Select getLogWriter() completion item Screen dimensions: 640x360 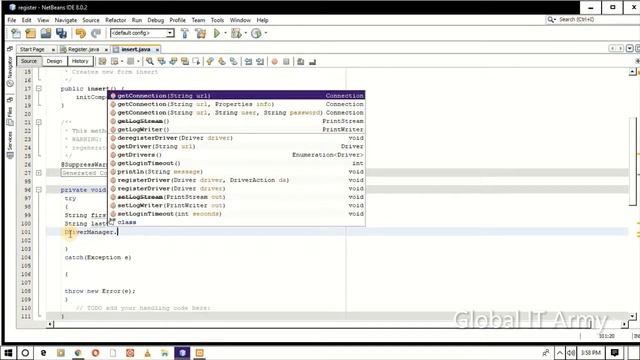pyautogui.click(x=236, y=129)
